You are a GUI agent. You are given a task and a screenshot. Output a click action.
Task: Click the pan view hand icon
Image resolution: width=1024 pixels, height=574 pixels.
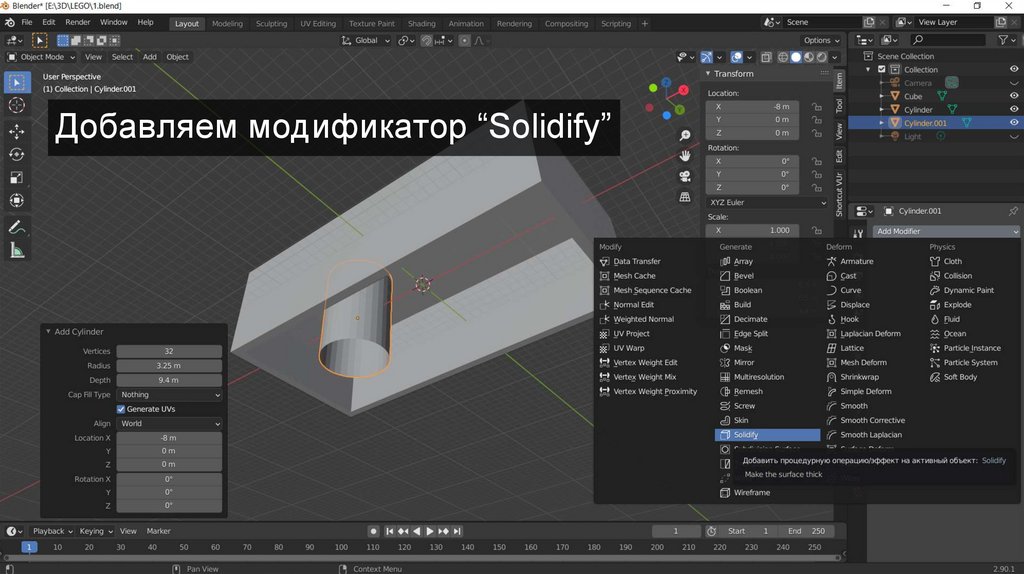685,155
